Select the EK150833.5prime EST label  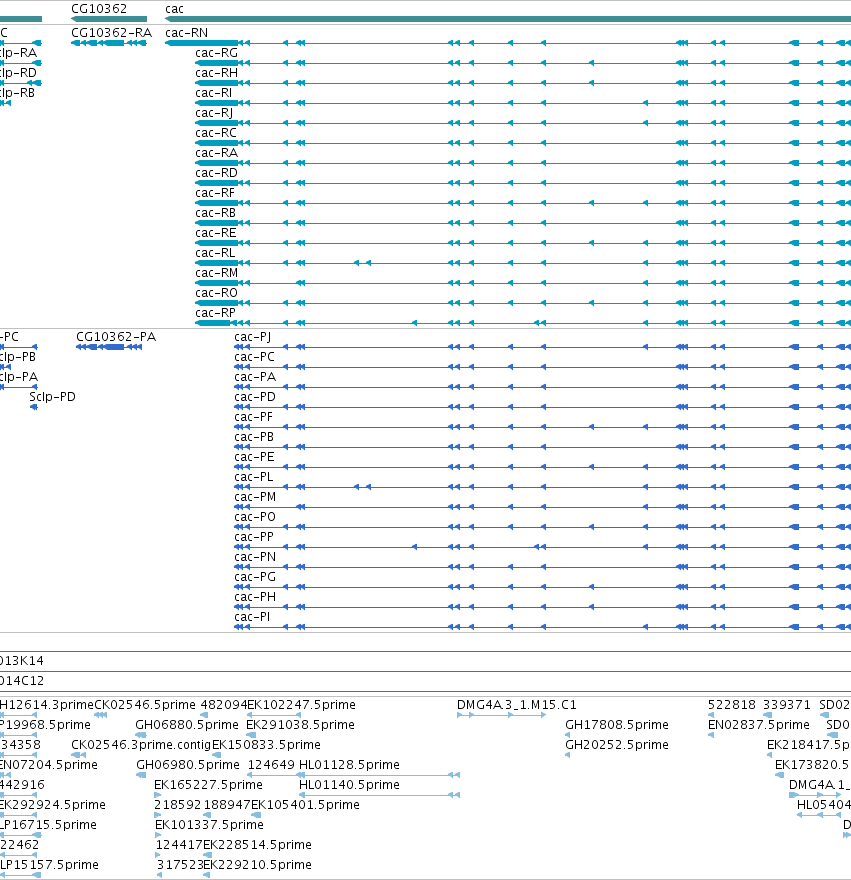267,745
